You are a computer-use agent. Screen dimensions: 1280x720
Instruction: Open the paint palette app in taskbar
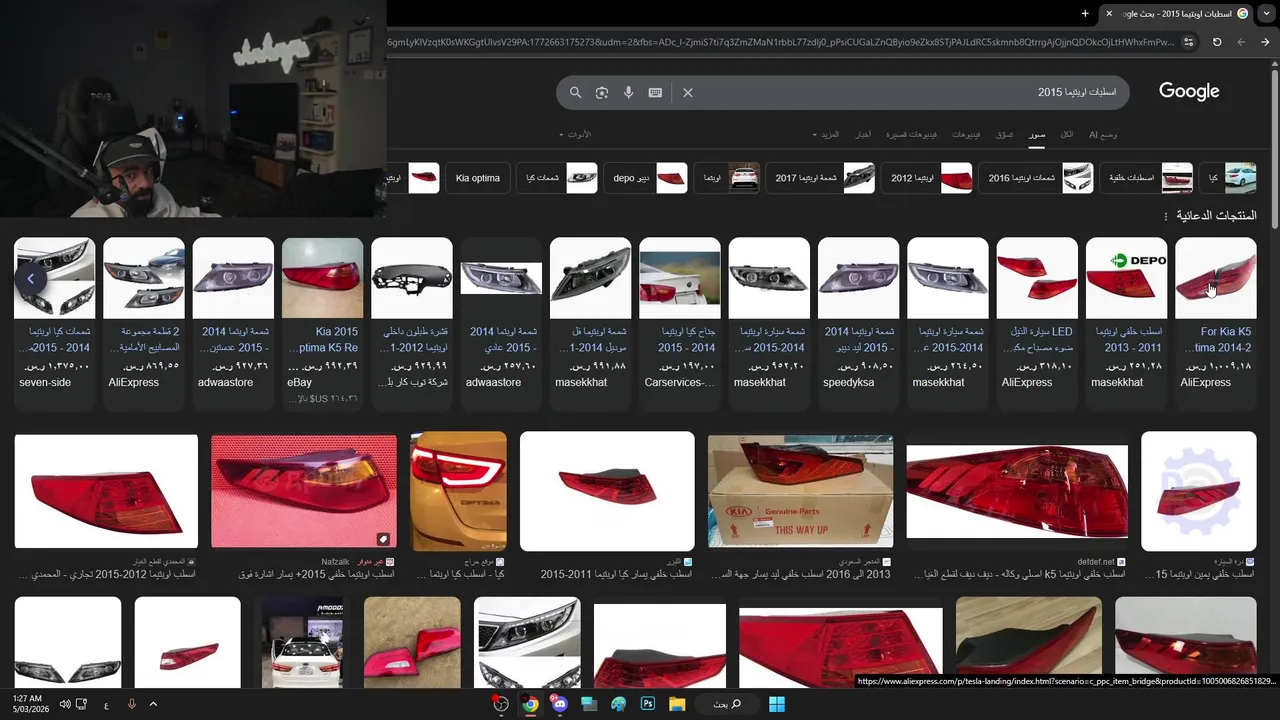tap(618, 704)
